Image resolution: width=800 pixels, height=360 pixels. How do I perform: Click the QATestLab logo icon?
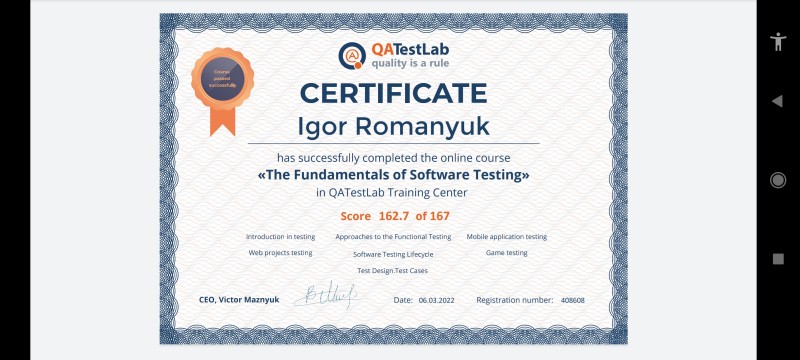[352, 55]
